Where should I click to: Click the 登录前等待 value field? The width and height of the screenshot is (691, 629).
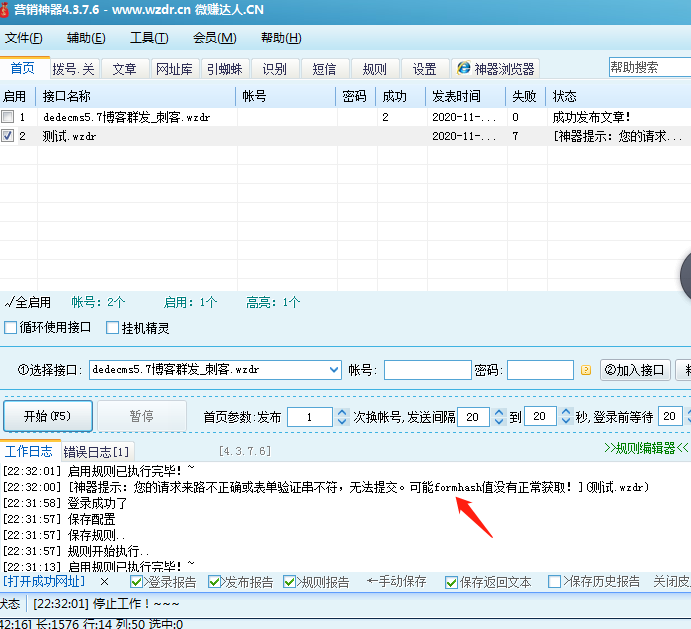pyautogui.click(x=670, y=417)
